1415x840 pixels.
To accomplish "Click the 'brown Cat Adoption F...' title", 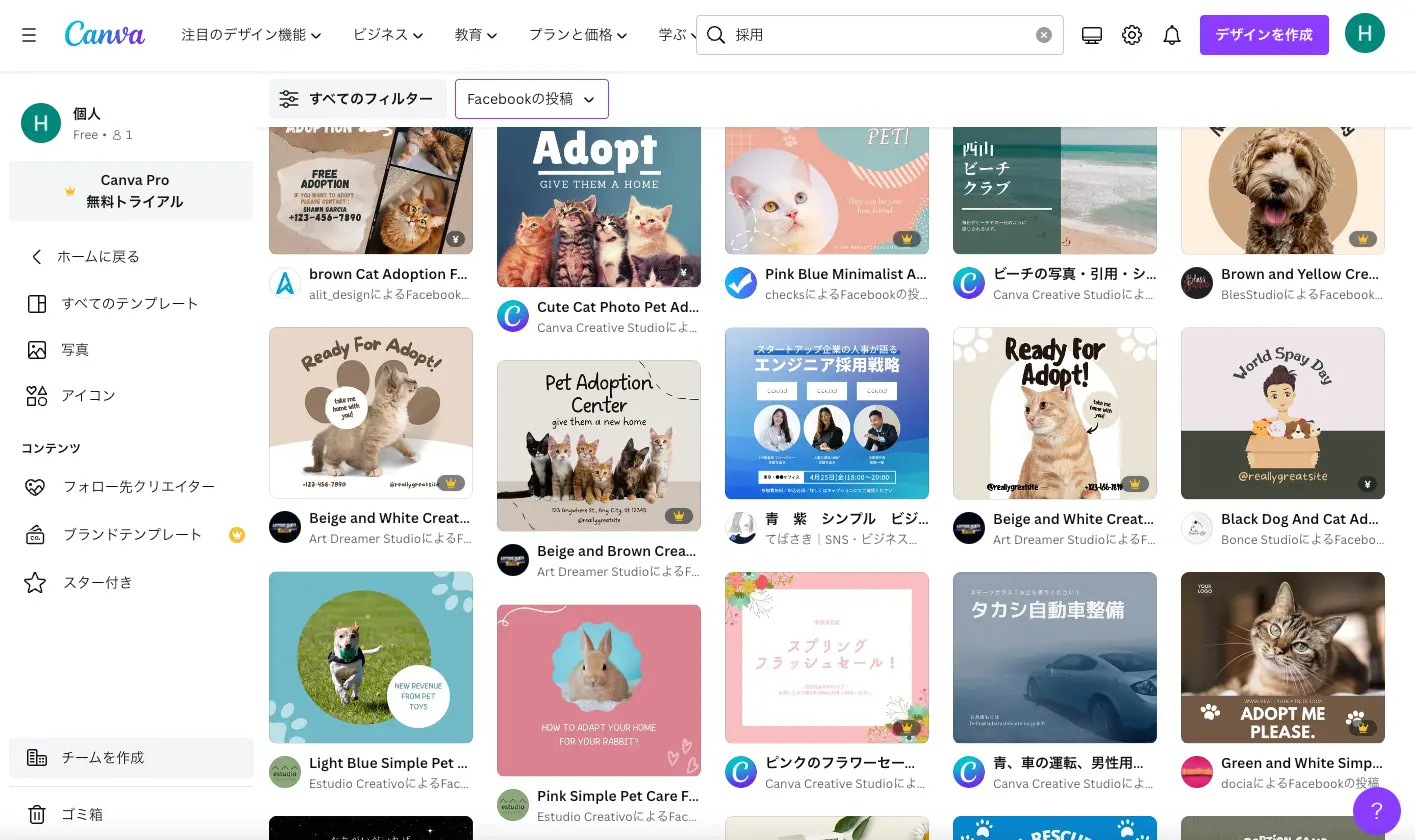I will click(x=388, y=274).
